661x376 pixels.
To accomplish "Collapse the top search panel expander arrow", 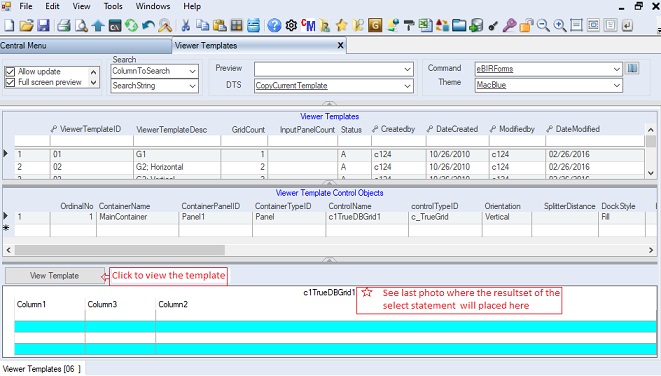I will (329, 103).
